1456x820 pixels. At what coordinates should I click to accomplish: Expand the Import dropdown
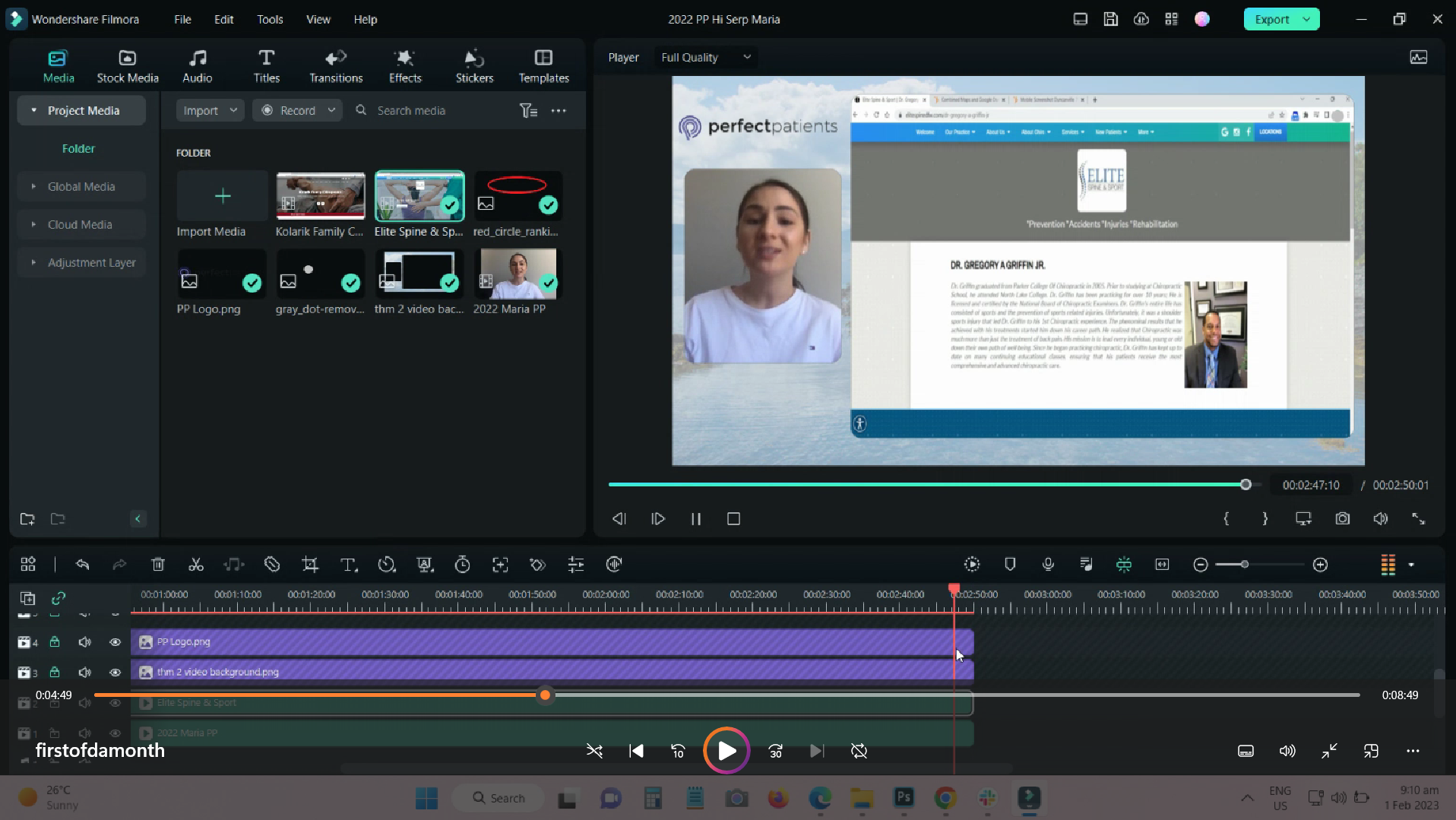coord(233,110)
